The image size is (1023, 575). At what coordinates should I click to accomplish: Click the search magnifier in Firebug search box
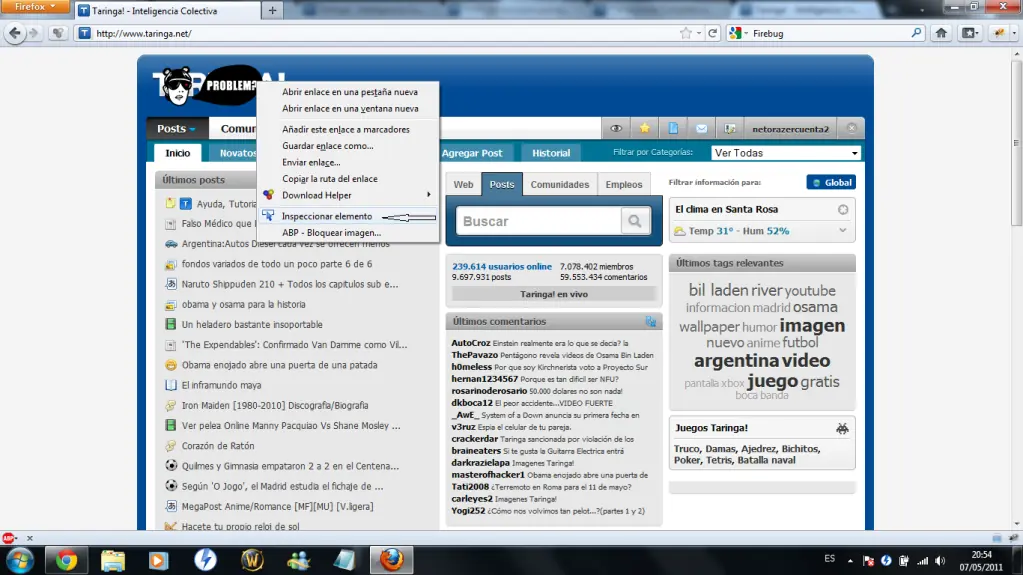[916, 33]
